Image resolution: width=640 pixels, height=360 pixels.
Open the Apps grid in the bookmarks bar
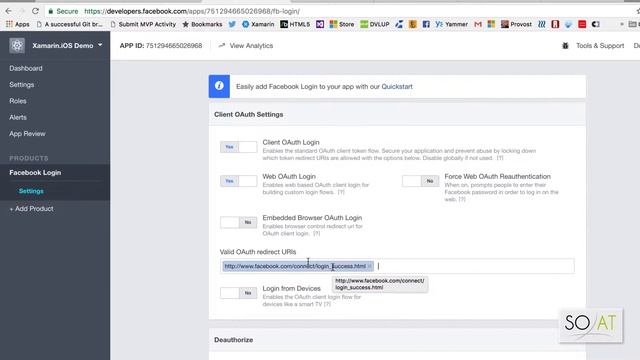point(18,24)
